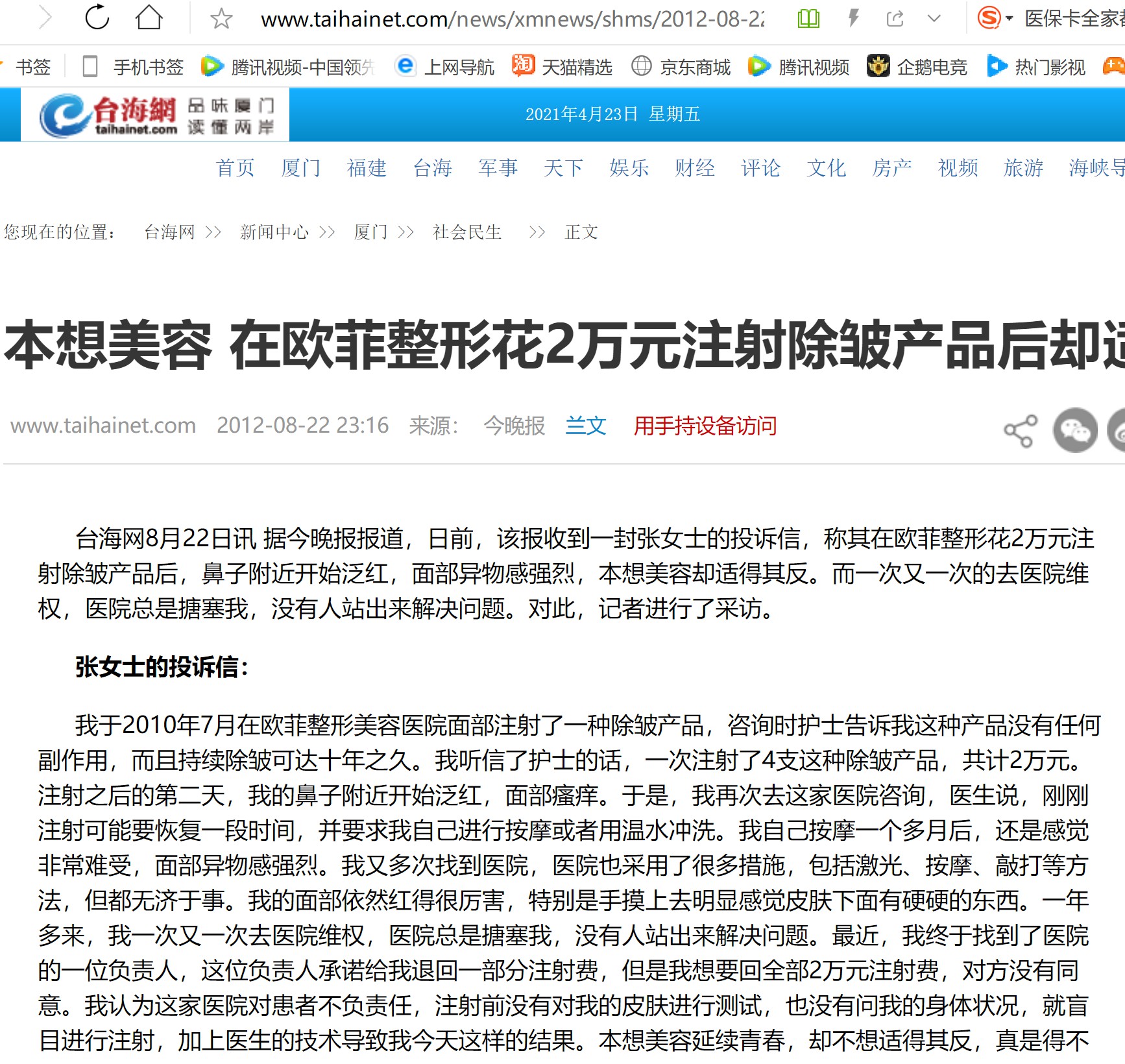Screen dimensions: 1125x1064
Task: Open the 视频 nav section
Action: [958, 168]
